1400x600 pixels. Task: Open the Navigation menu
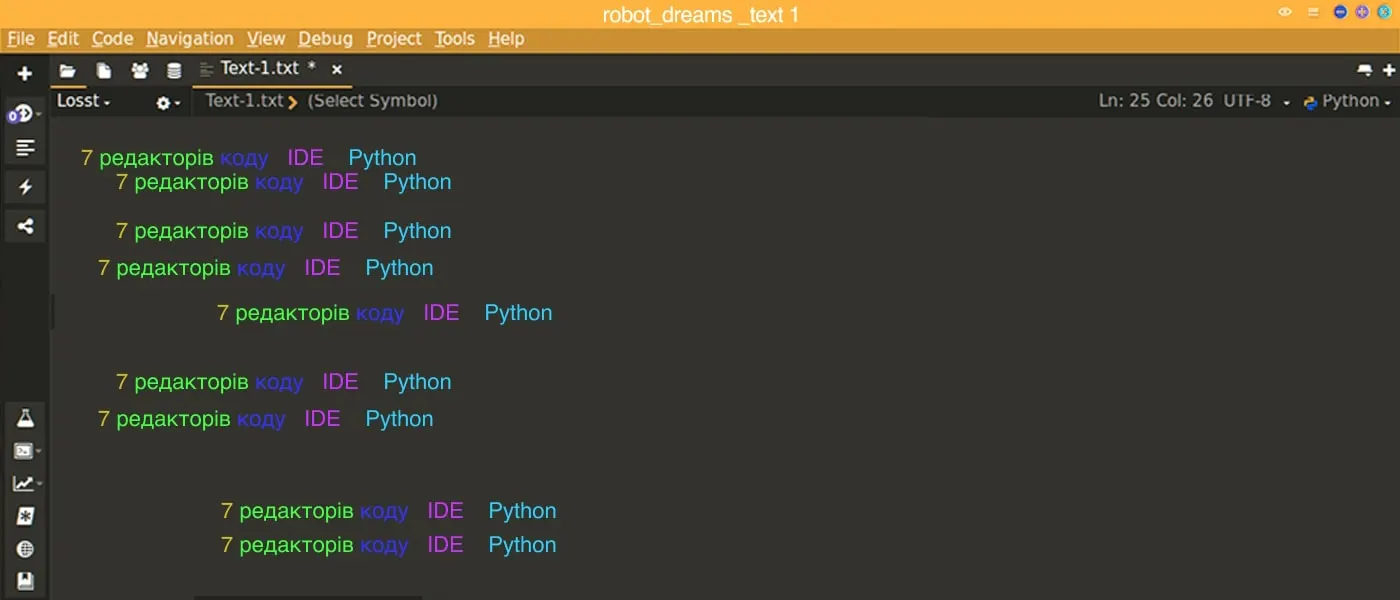tap(189, 38)
